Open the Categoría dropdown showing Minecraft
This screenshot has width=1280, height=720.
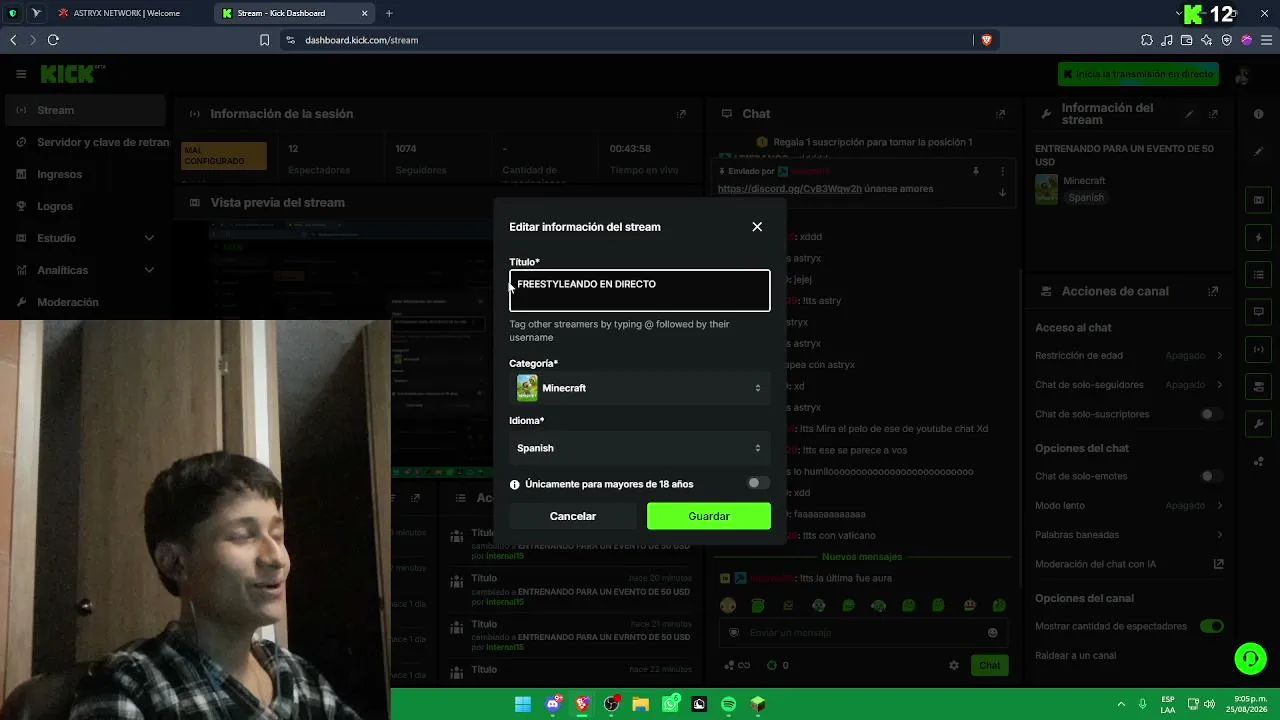click(640, 388)
